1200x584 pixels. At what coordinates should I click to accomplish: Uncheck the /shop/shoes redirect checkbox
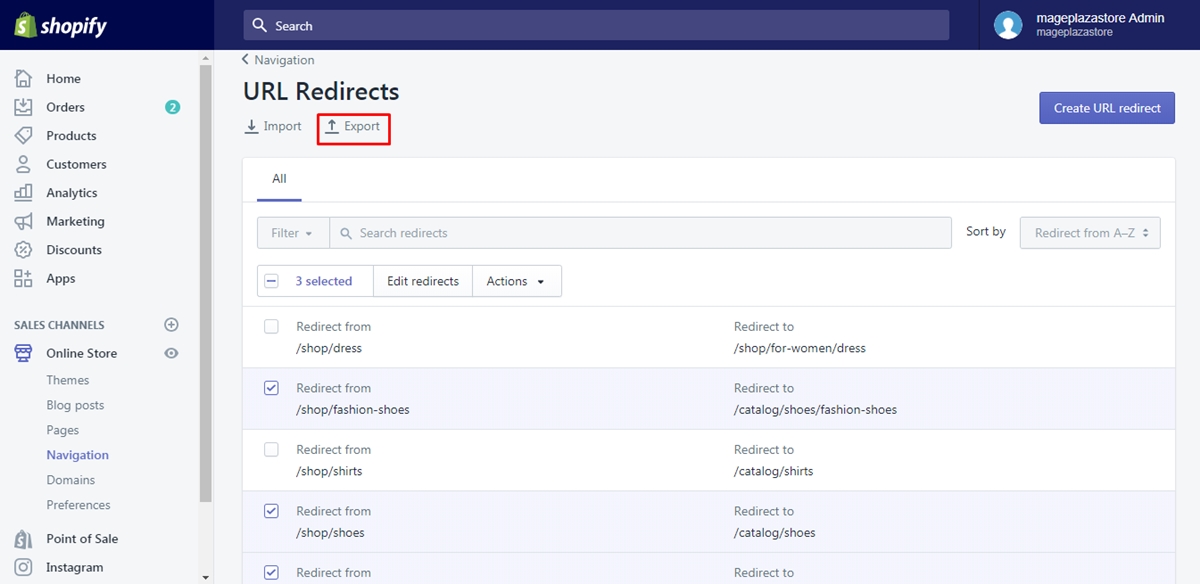point(271,511)
